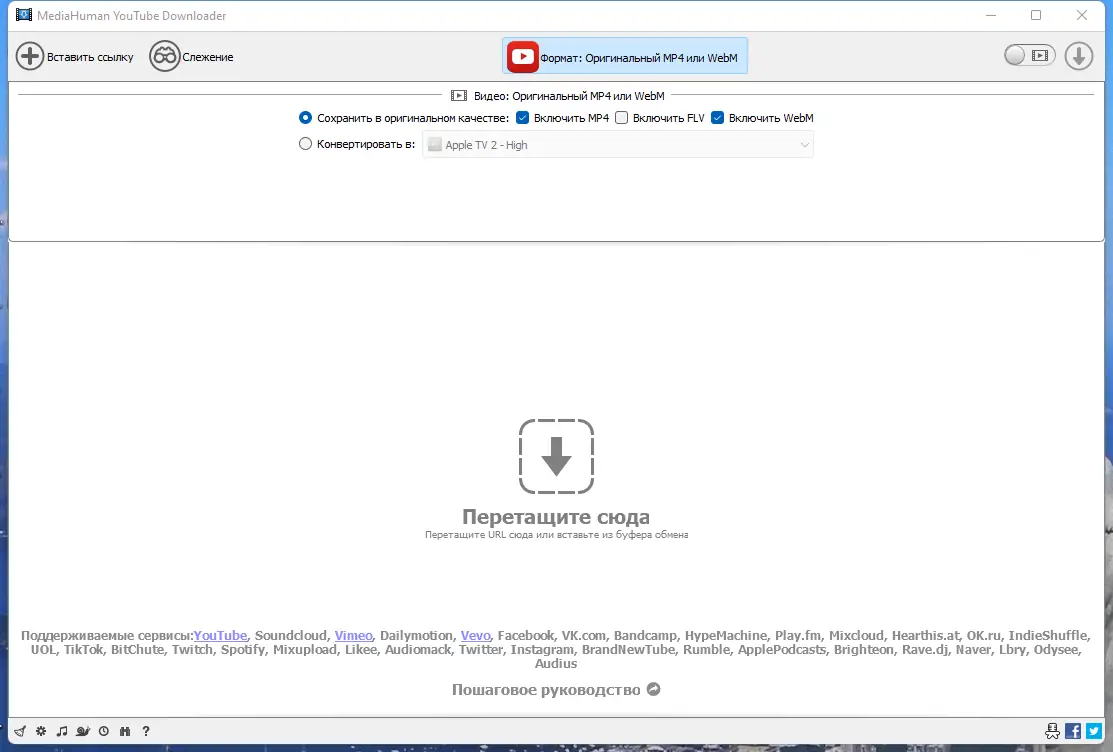1113x752 pixels.
Task: Expand the 'Формат: Оригинальный MP4 или WebM' panel
Action: (x=624, y=56)
